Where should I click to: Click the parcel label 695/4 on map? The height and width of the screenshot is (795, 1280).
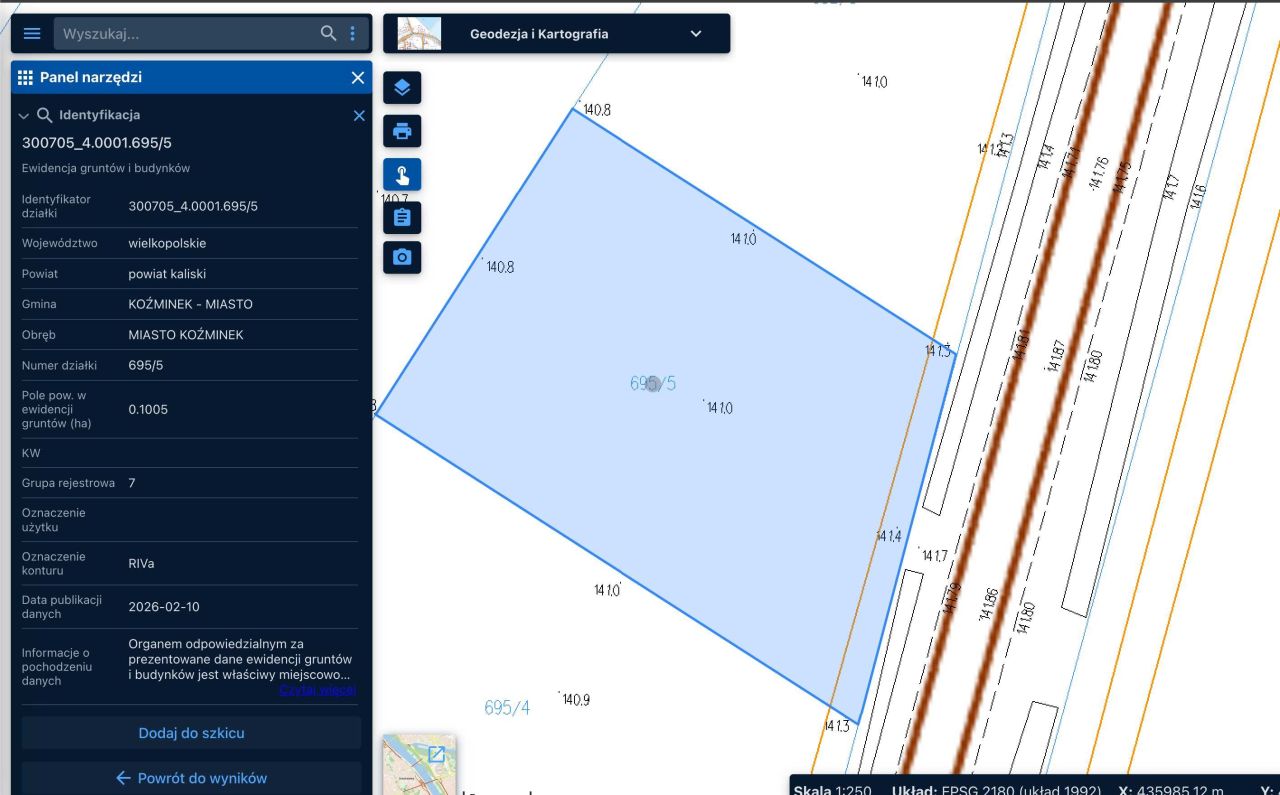click(x=507, y=708)
